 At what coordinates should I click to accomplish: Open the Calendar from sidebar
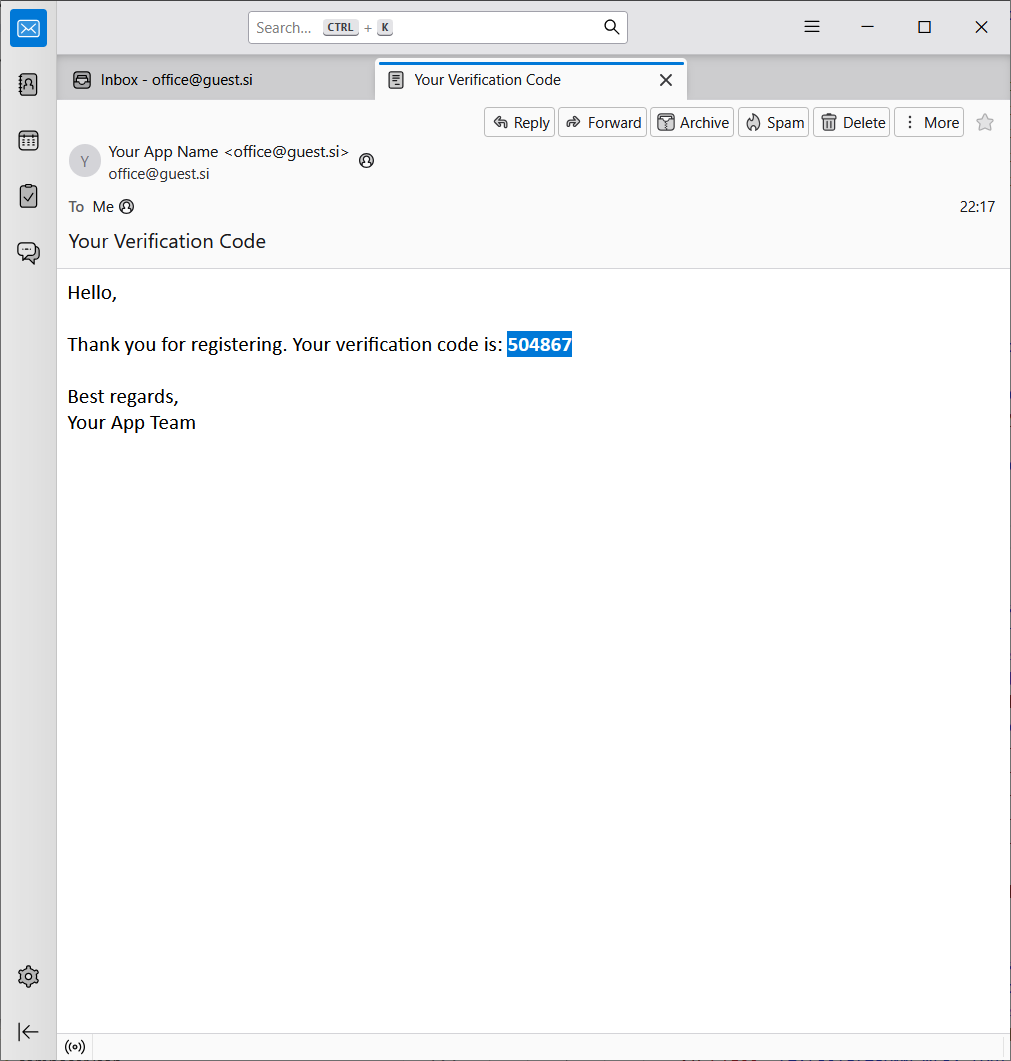click(x=28, y=140)
